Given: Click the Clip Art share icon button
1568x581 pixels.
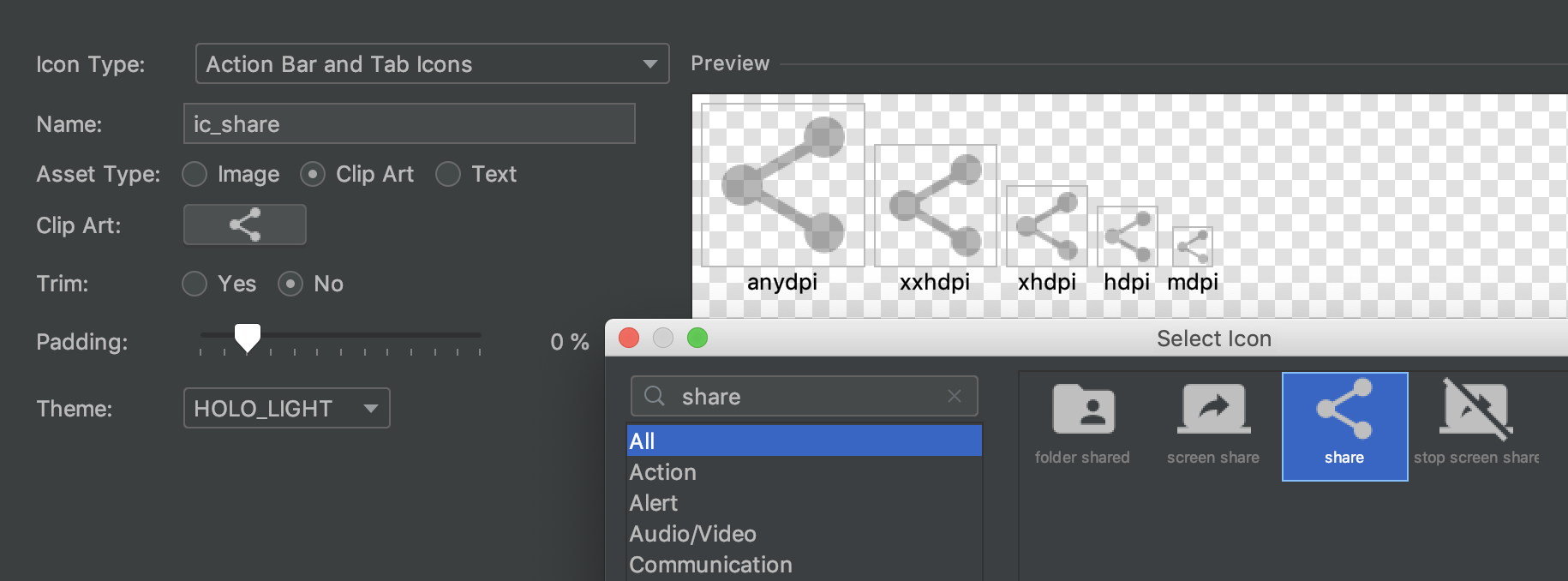Looking at the screenshot, I should 245,225.
